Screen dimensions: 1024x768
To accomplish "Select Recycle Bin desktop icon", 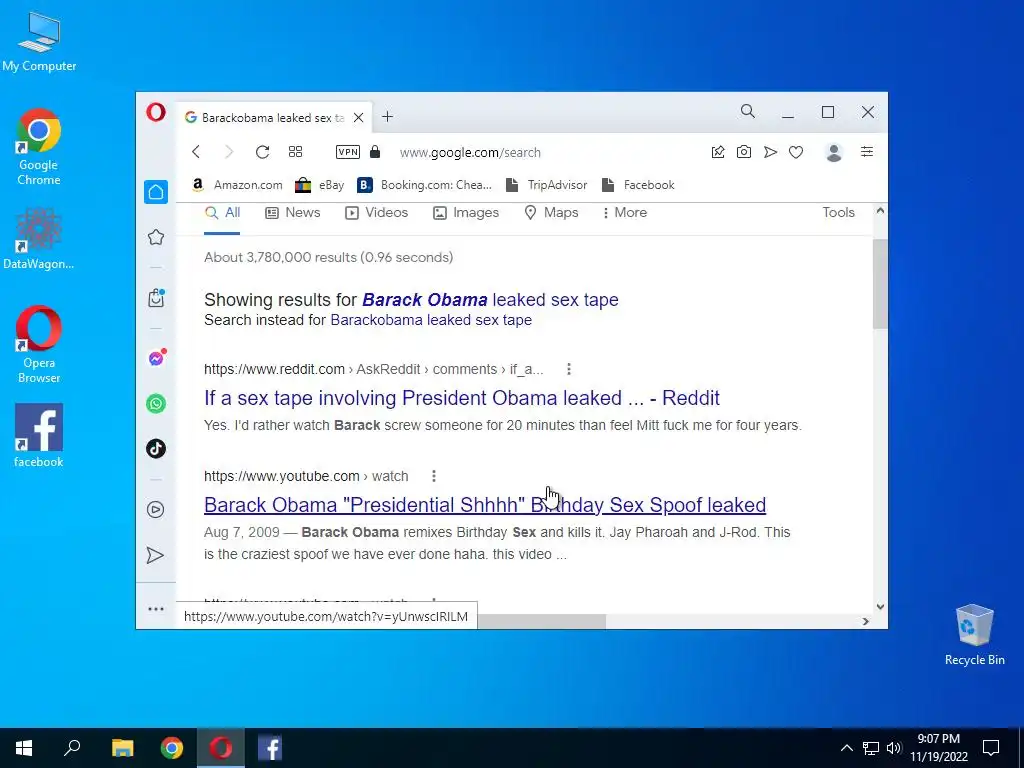I will tap(974, 635).
